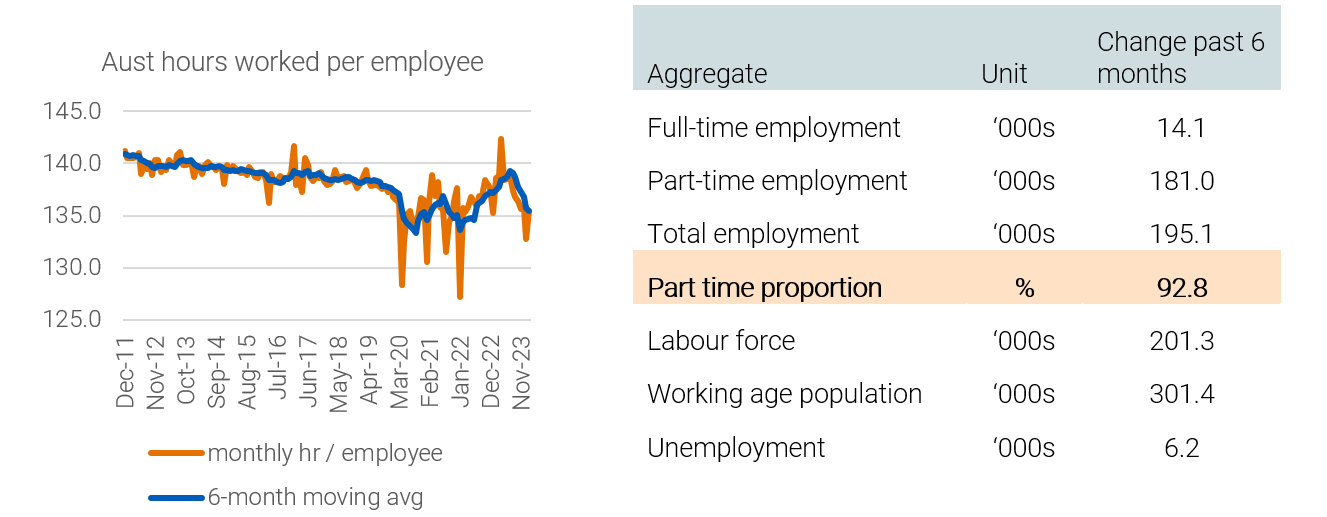This screenshot has width=1327, height=517.
Task: Click the % unit in highlighted row
Action: [1024, 288]
